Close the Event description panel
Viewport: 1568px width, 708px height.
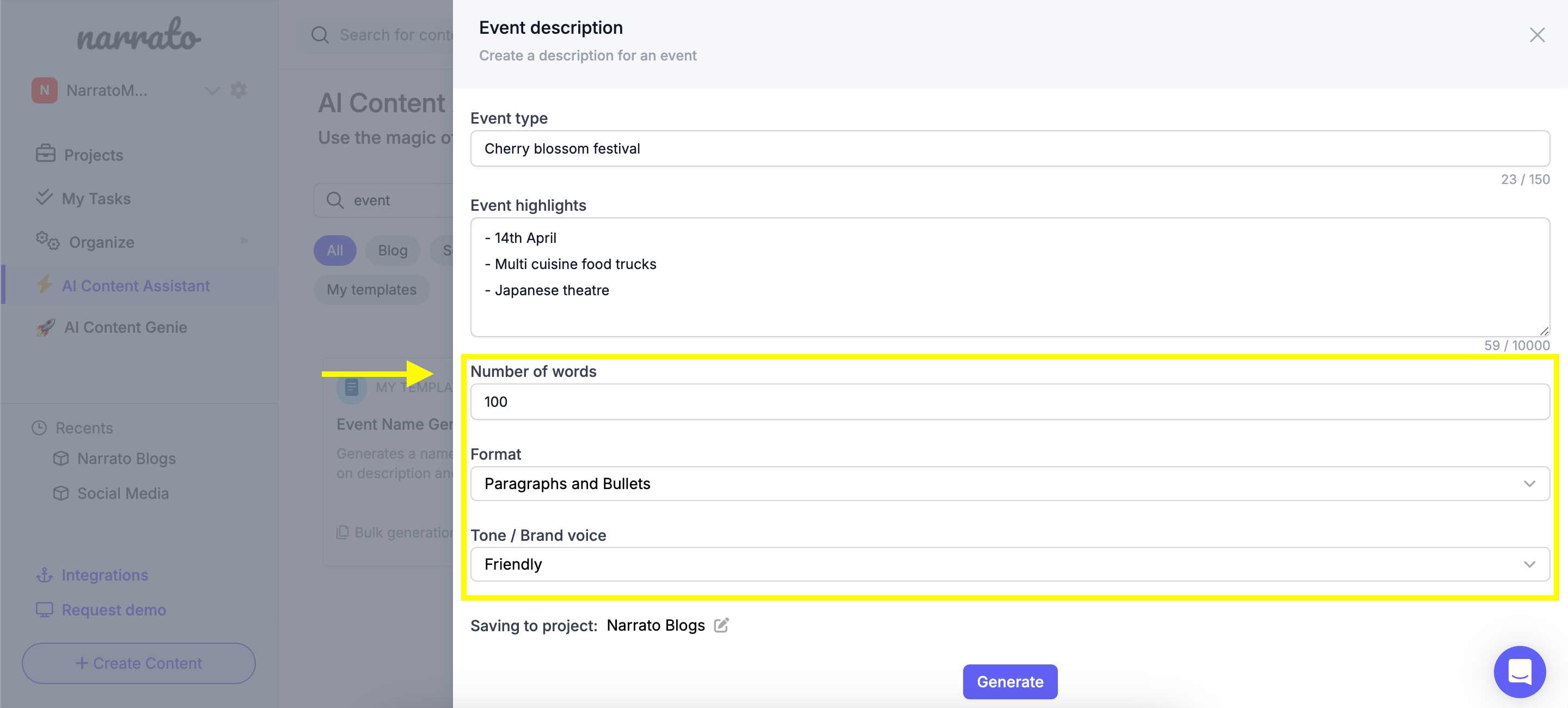1537,35
